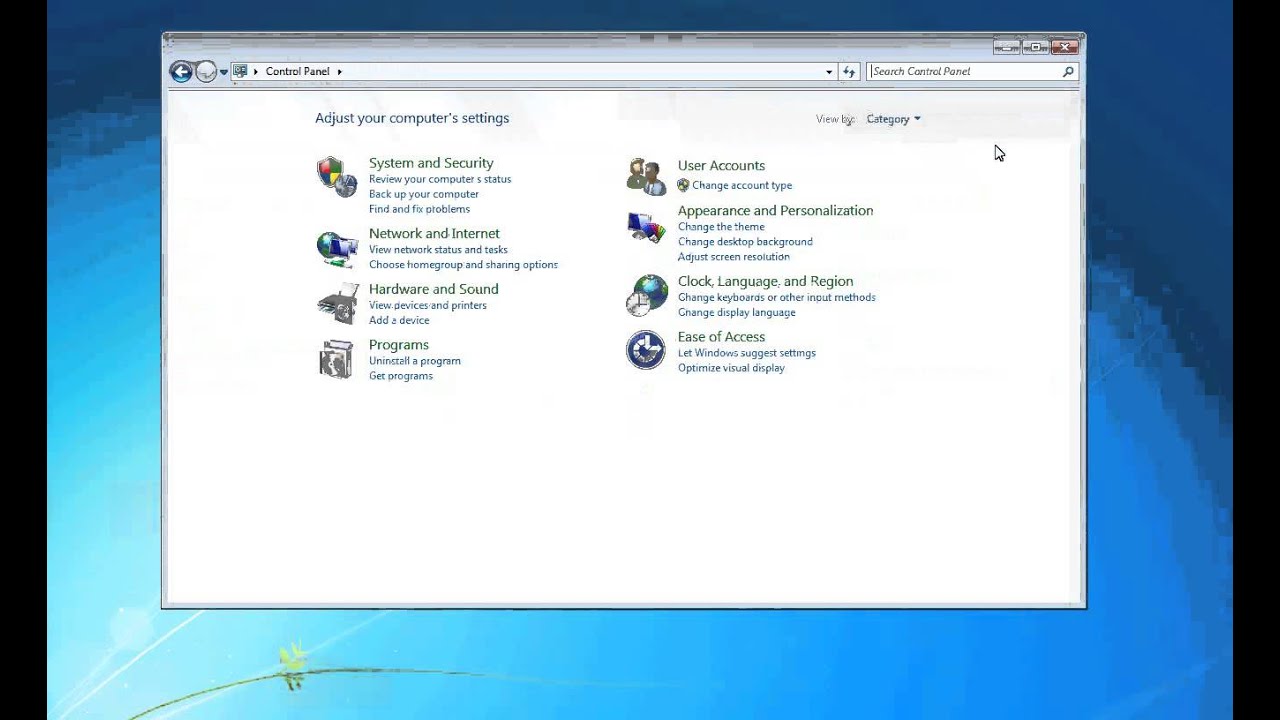
Task: Open the Programs box icon
Action: [x=337, y=359]
